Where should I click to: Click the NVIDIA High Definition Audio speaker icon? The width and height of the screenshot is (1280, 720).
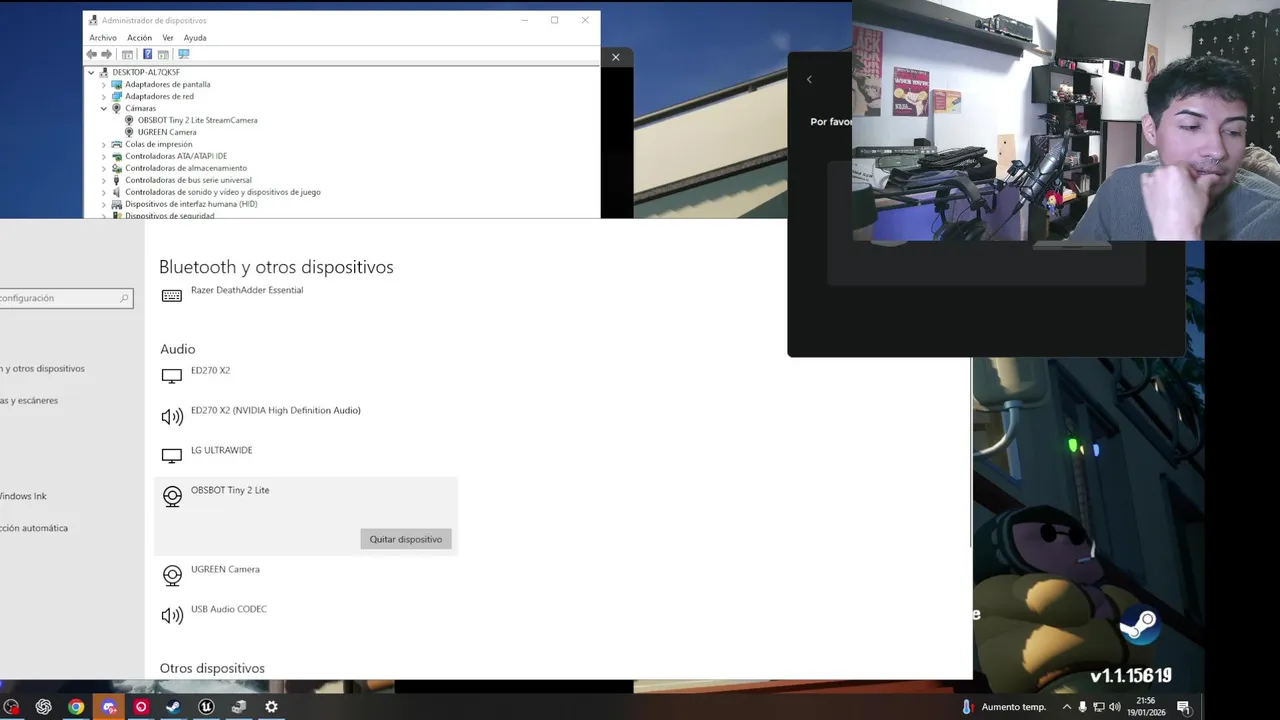point(172,416)
